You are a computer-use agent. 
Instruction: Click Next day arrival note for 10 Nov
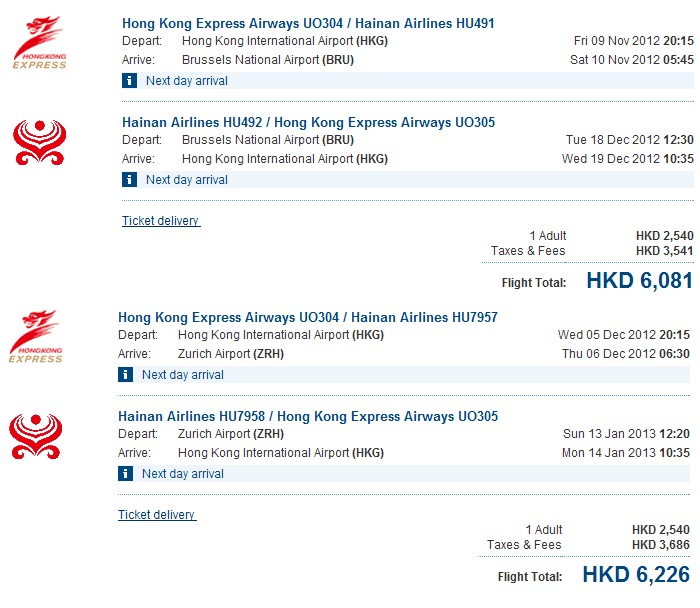point(186,81)
